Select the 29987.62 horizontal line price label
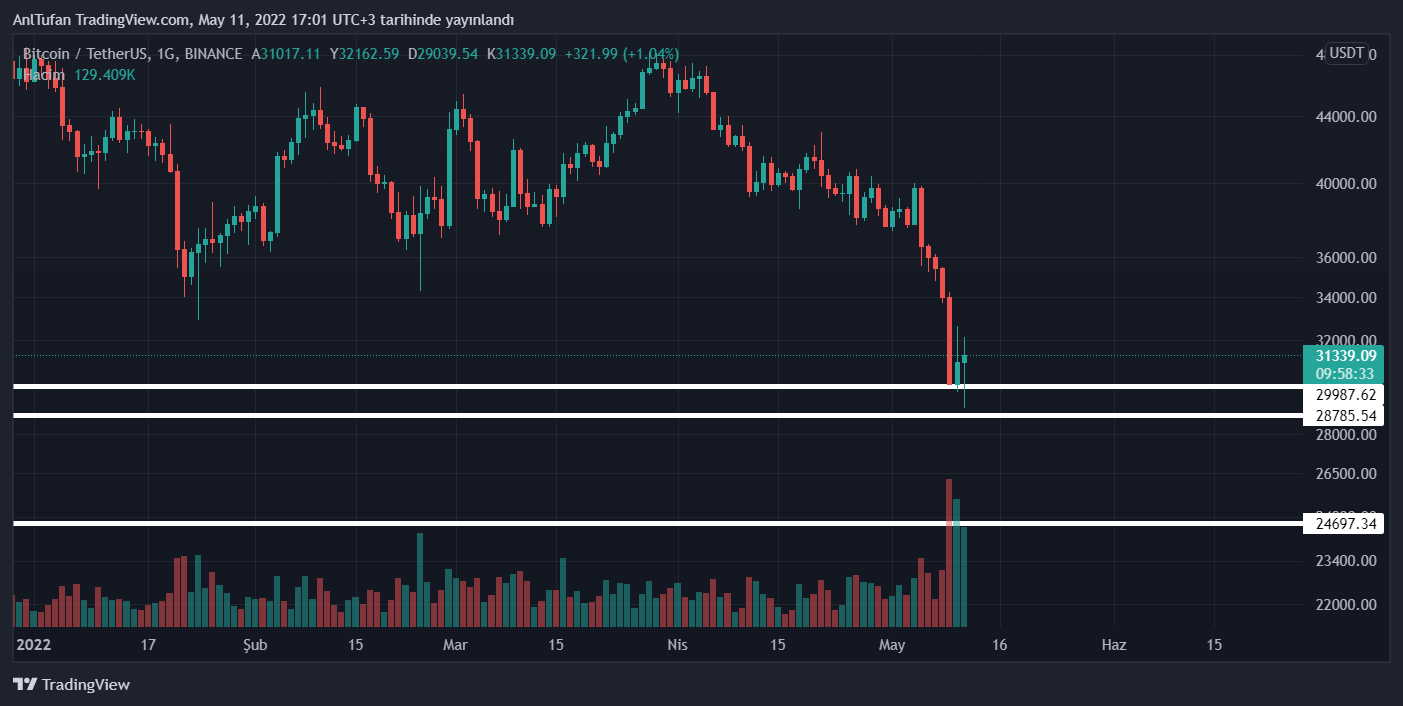Screen dimensions: 1403x706 click(x=1345, y=395)
